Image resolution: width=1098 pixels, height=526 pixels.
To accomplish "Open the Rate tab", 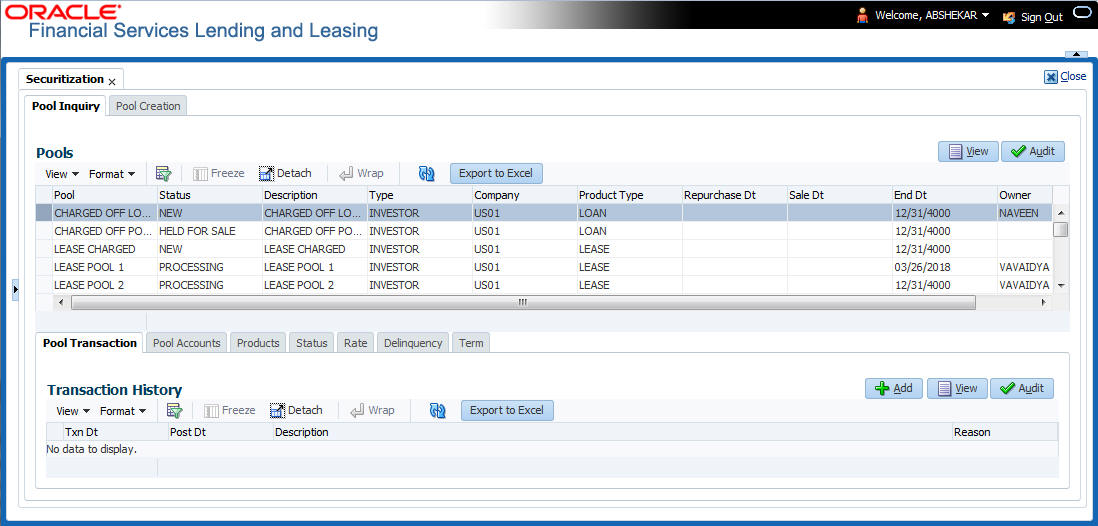I will [356, 343].
